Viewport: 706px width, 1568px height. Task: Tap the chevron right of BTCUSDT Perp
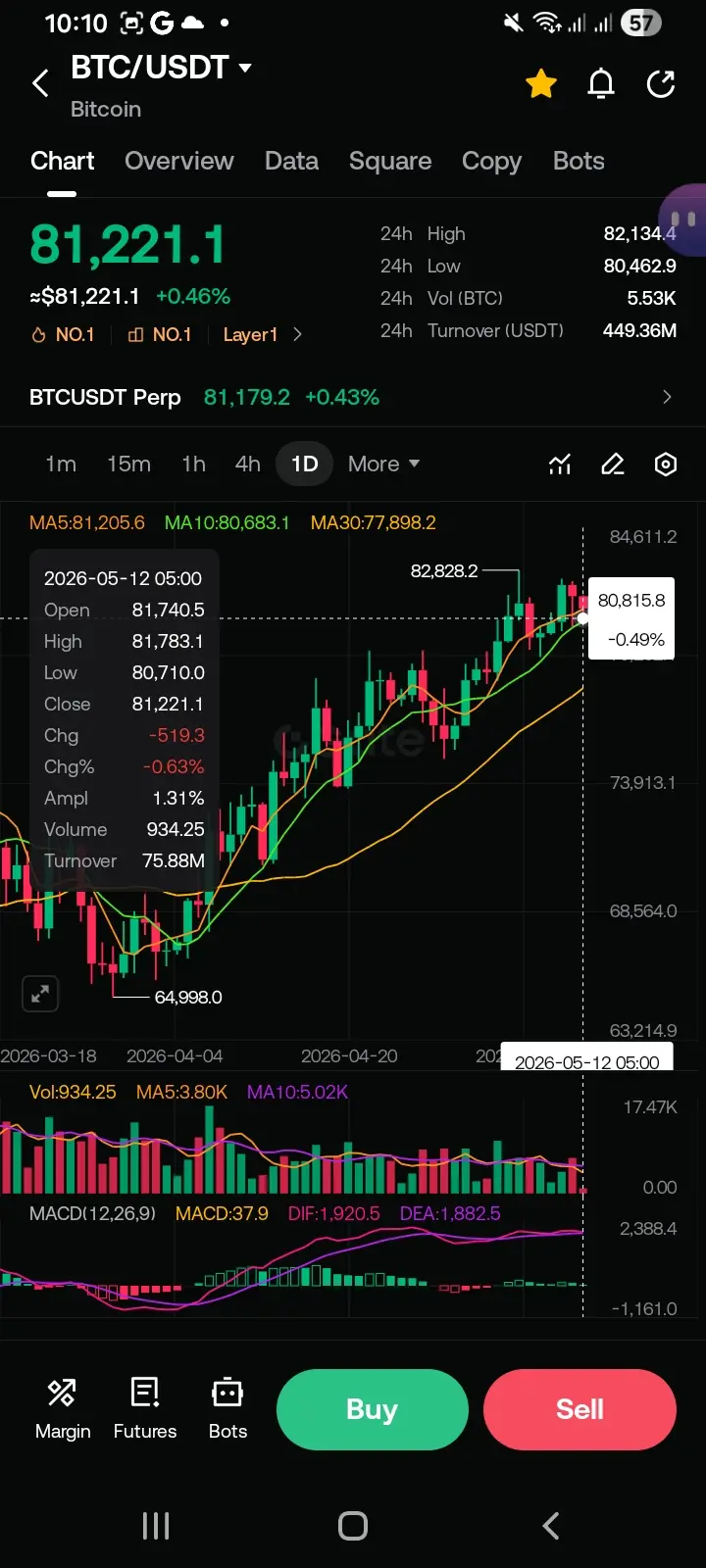pyautogui.click(x=667, y=397)
